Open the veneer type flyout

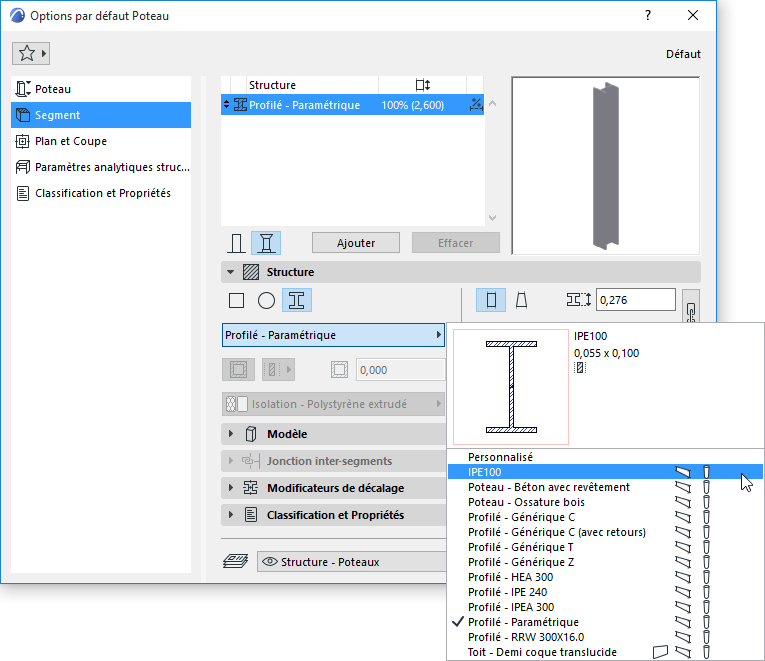(278, 369)
